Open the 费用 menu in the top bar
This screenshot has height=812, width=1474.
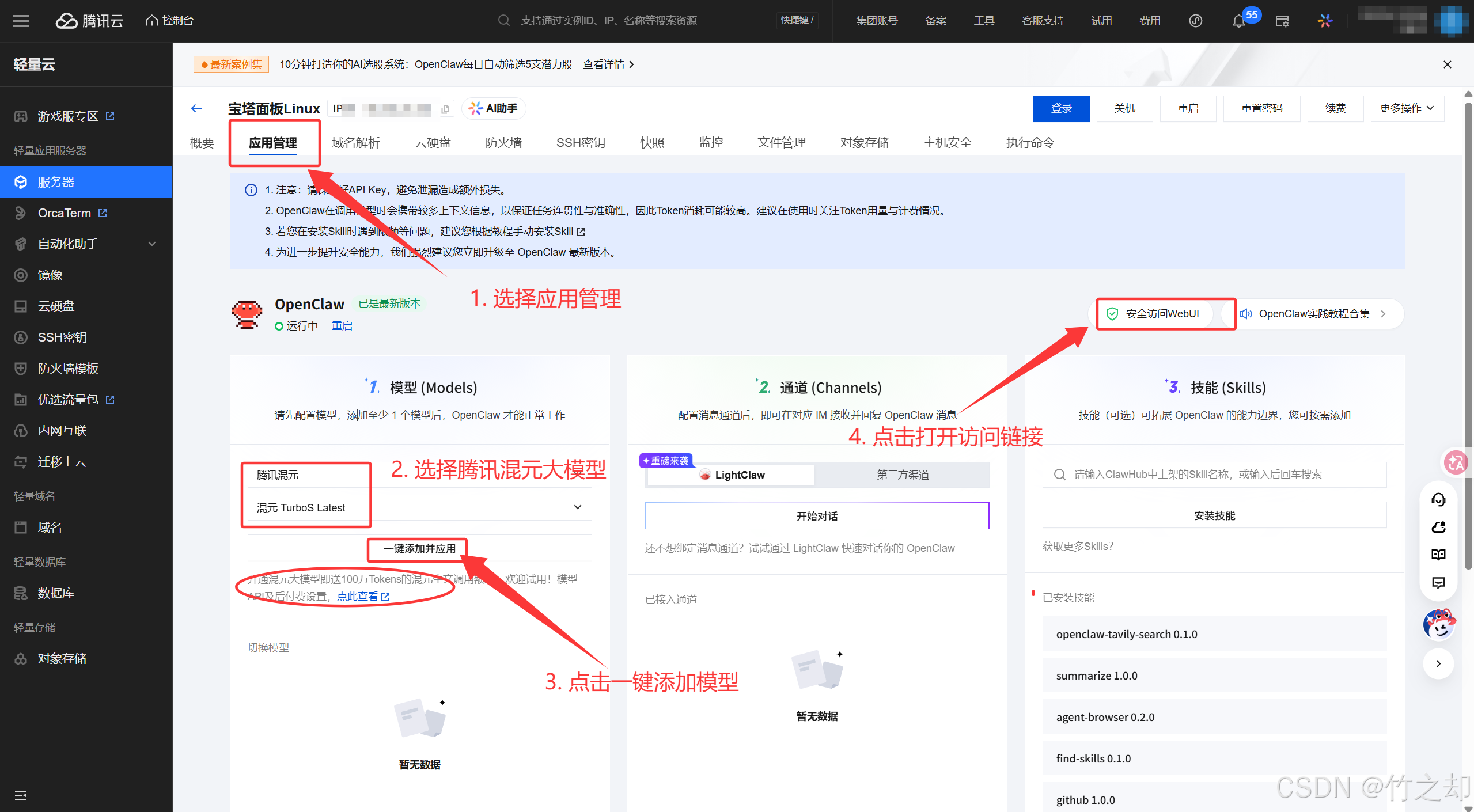click(1149, 21)
